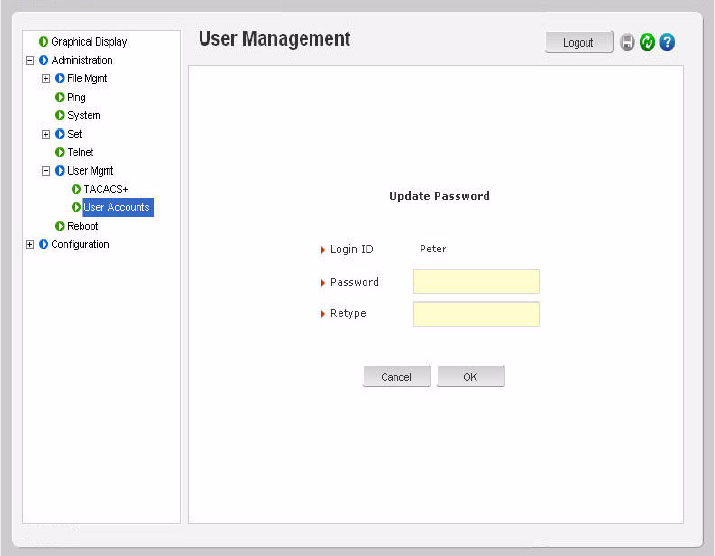Viewport: 715px width, 556px height.
Task: Expand the Set tree node
Action: pos(46,134)
